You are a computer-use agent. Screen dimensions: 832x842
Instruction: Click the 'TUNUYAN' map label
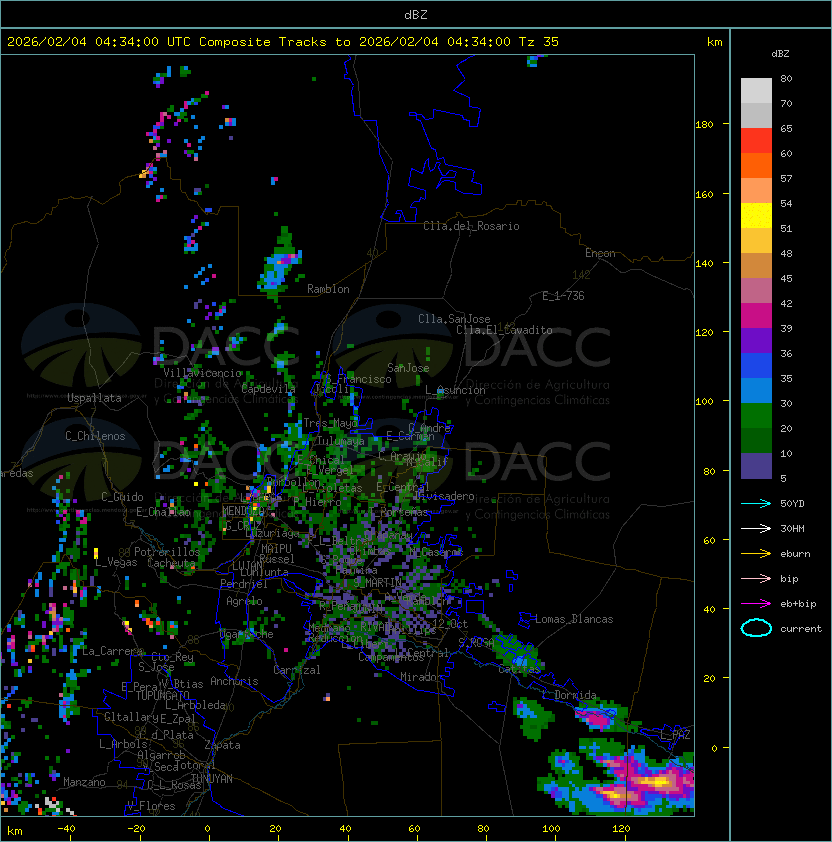tap(212, 779)
